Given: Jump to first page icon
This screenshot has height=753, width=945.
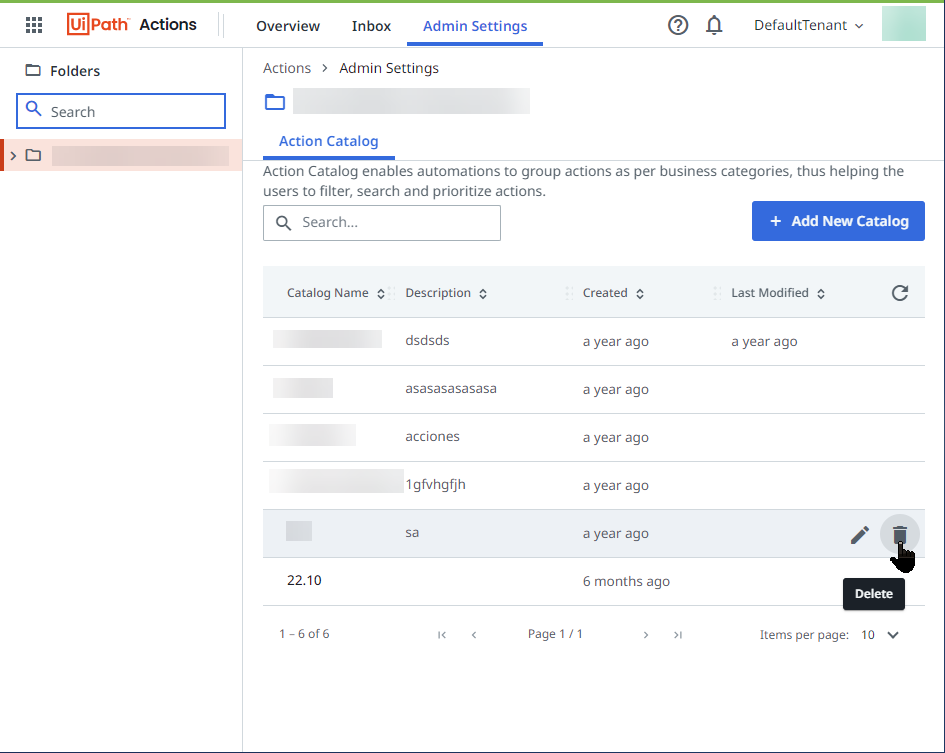Looking at the screenshot, I should tap(442, 635).
